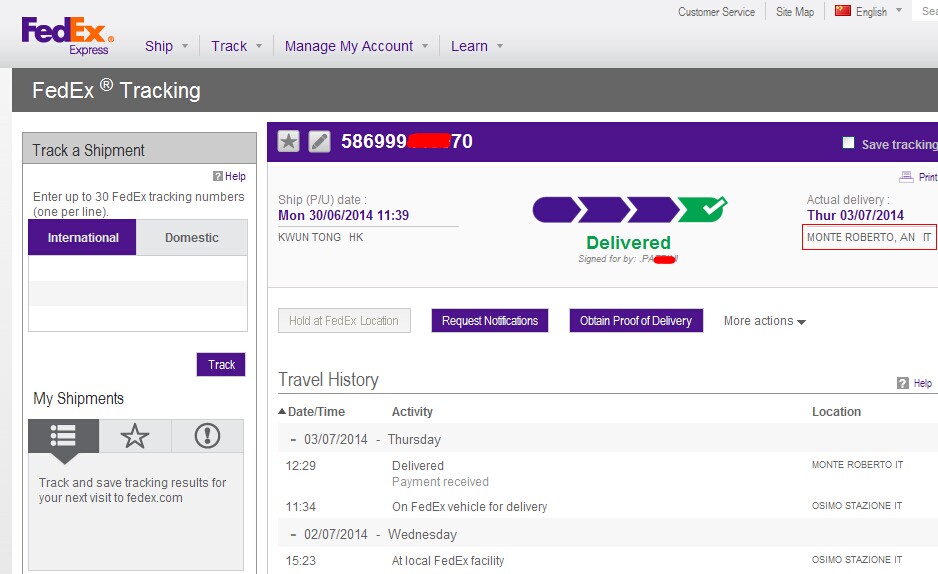Click the Help question mark icon in Track a Shipment
Viewport: 938px width, 574px height.
(218, 176)
